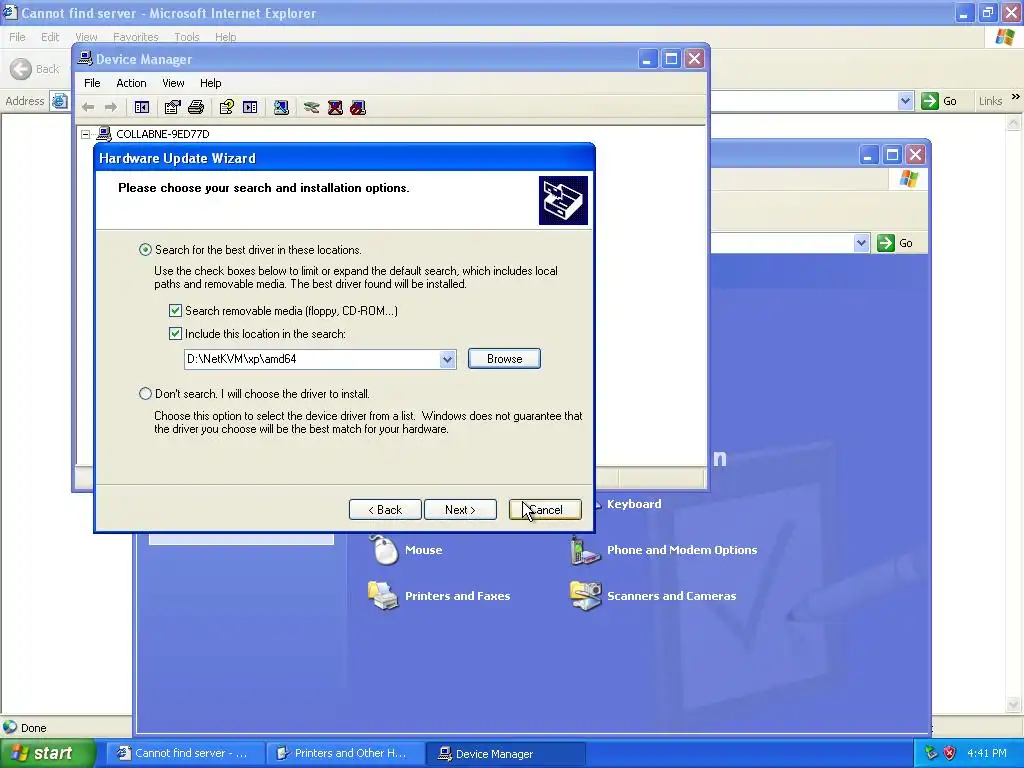Switch to Device Manager taskbar item
Viewport: 1024px width, 768px height.
505,753
